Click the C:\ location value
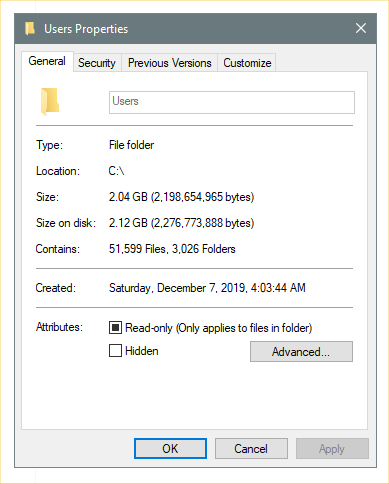 click(x=116, y=171)
